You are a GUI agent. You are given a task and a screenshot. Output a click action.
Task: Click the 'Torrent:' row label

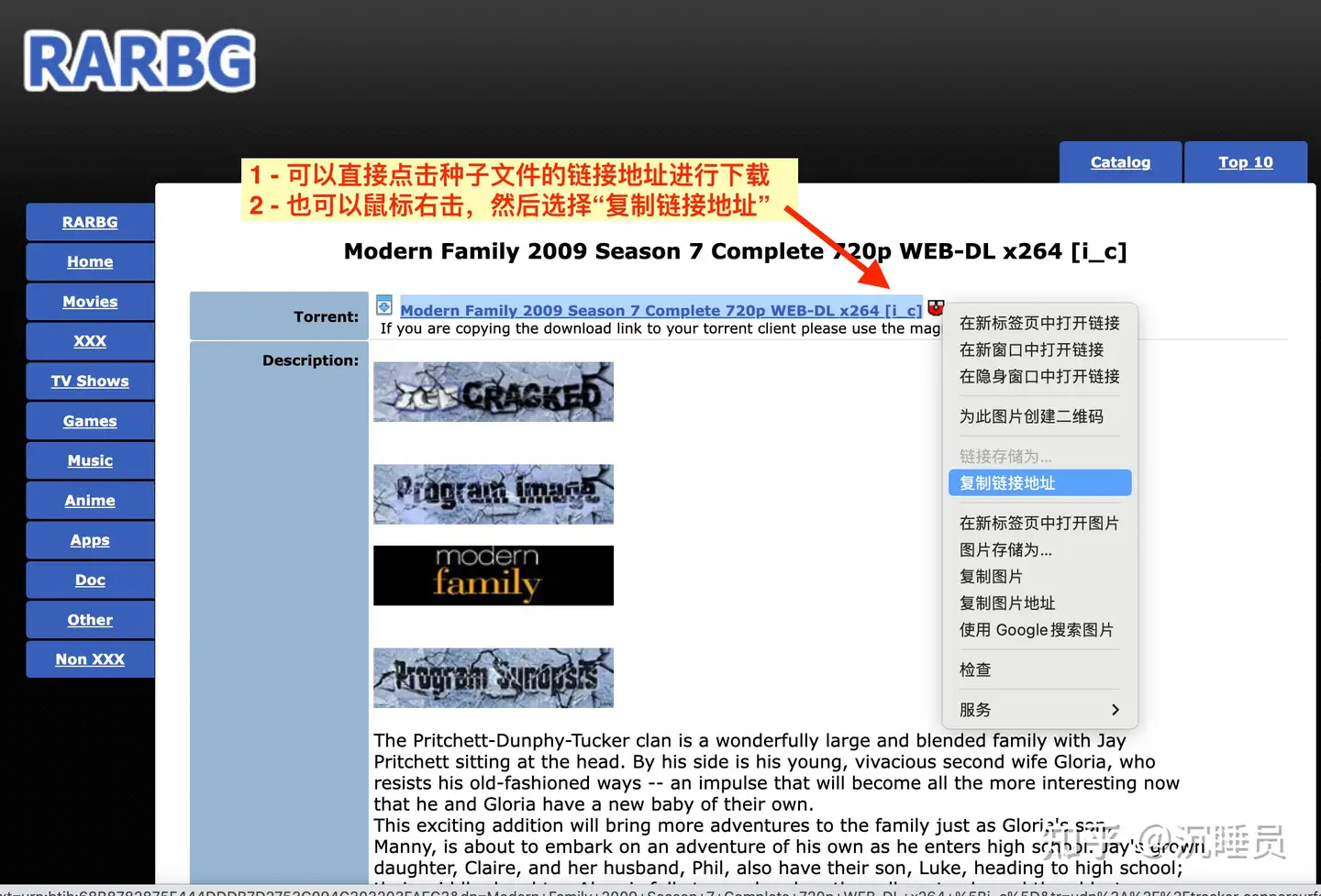[x=326, y=316]
